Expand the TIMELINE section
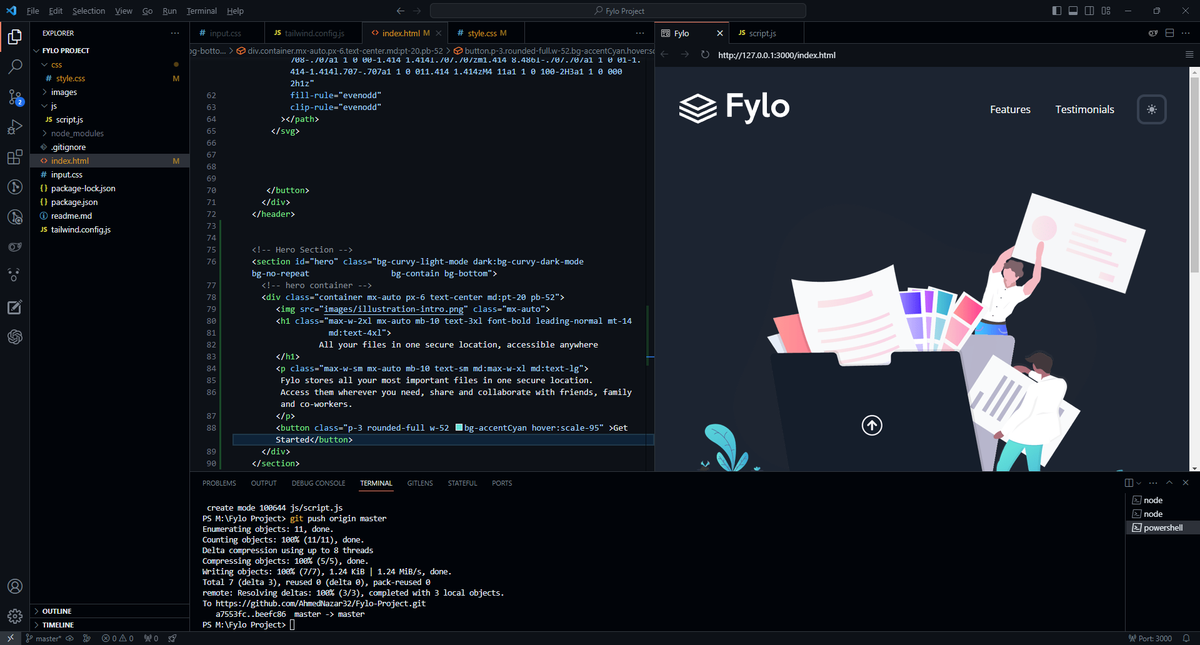Image resolution: width=1200 pixels, height=645 pixels. pyautogui.click(x=108, y=625)
